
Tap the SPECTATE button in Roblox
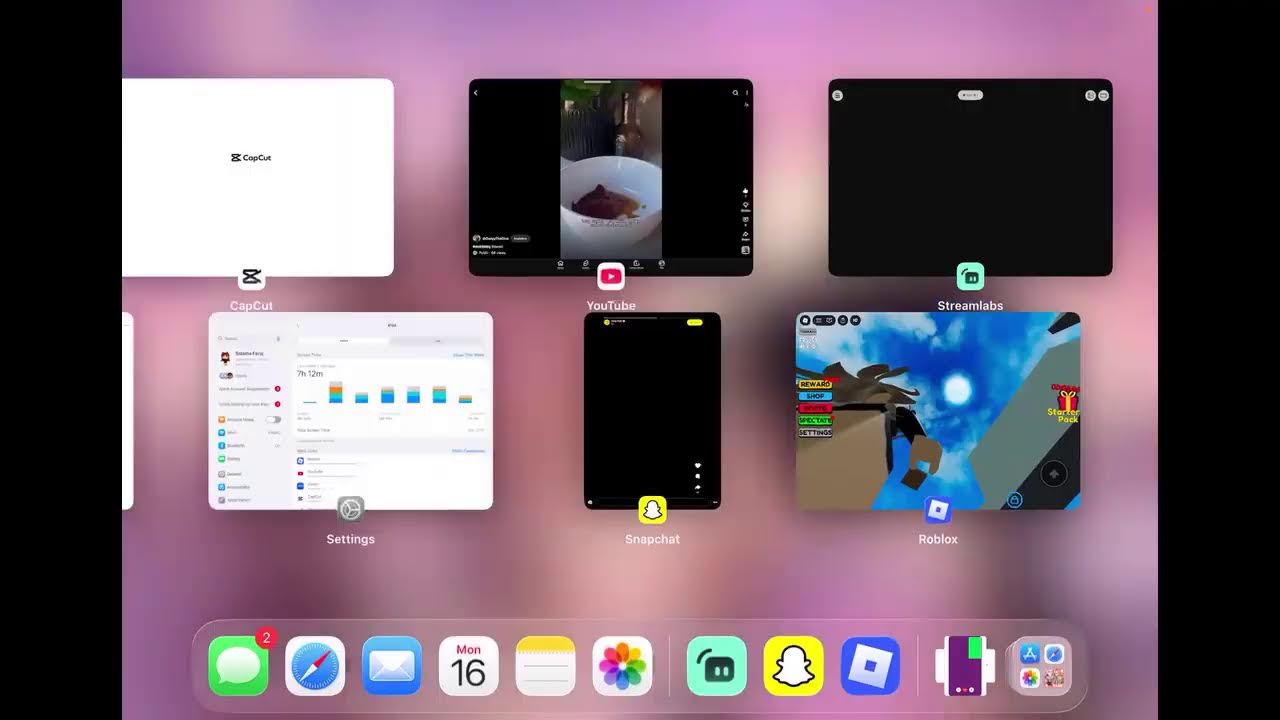[x=815, y=421]
